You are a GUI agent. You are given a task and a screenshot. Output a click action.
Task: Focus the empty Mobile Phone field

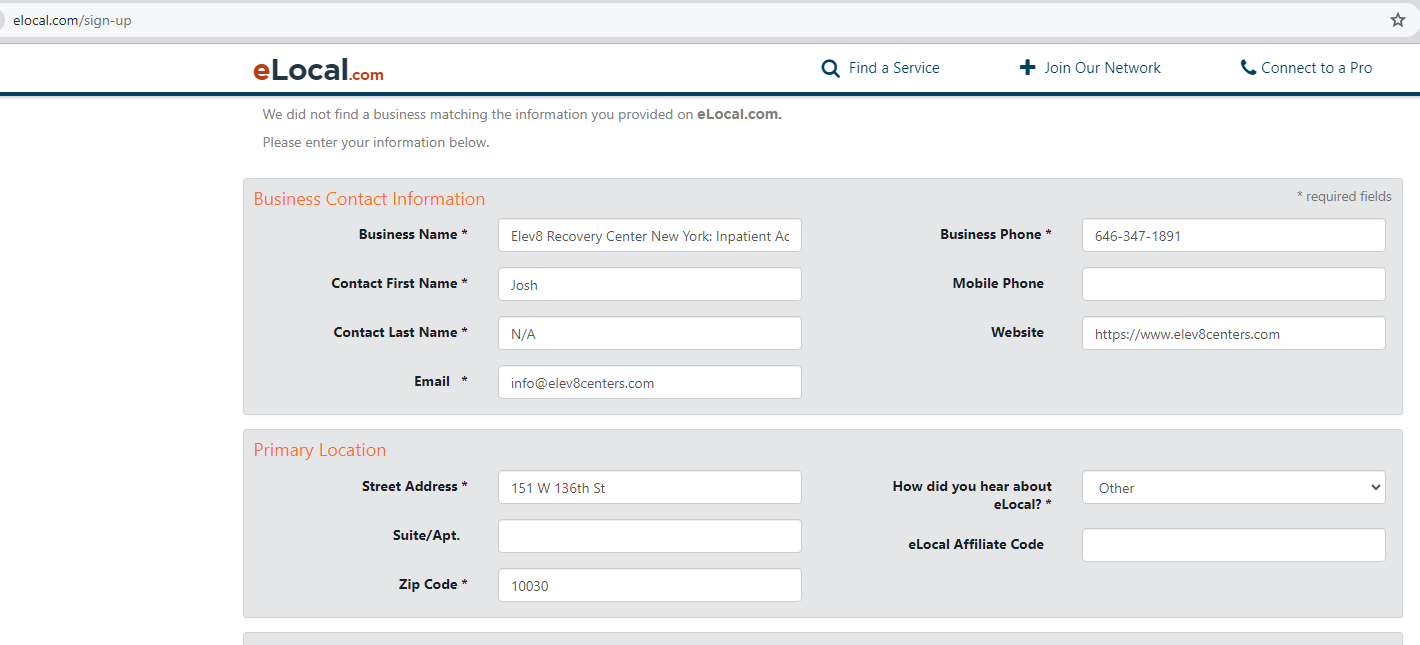[x=1234, y=284]
